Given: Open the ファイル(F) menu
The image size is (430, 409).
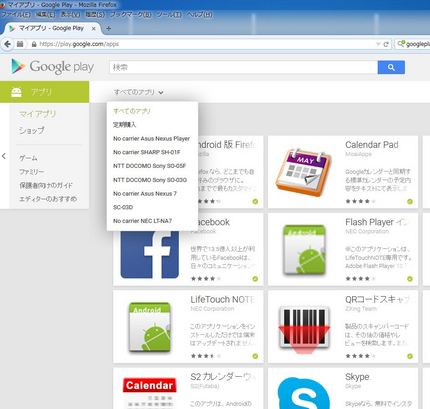Looking at the screenshot, I should 16,14.
